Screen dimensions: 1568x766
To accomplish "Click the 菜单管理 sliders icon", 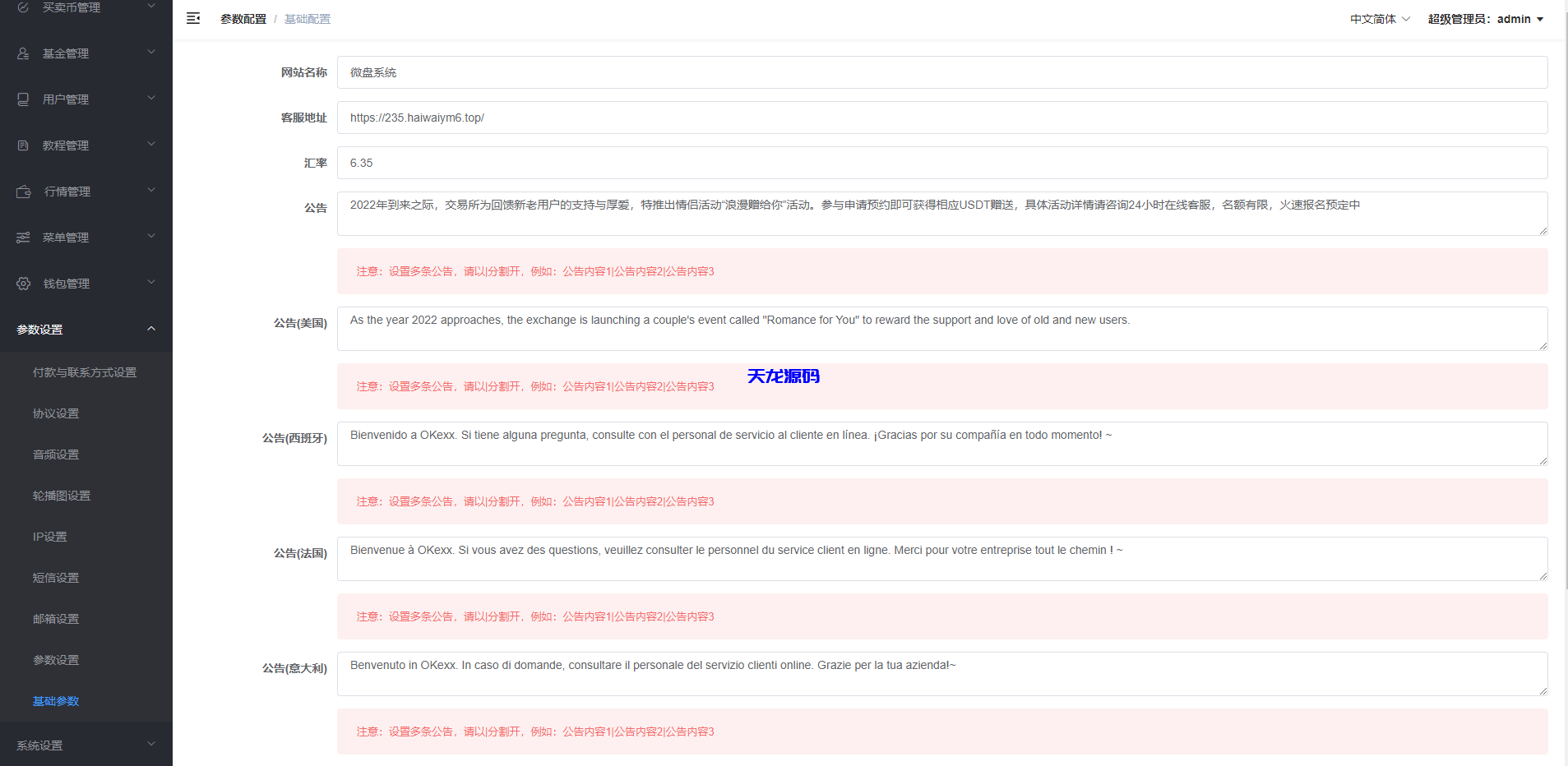I will [23, 238].
